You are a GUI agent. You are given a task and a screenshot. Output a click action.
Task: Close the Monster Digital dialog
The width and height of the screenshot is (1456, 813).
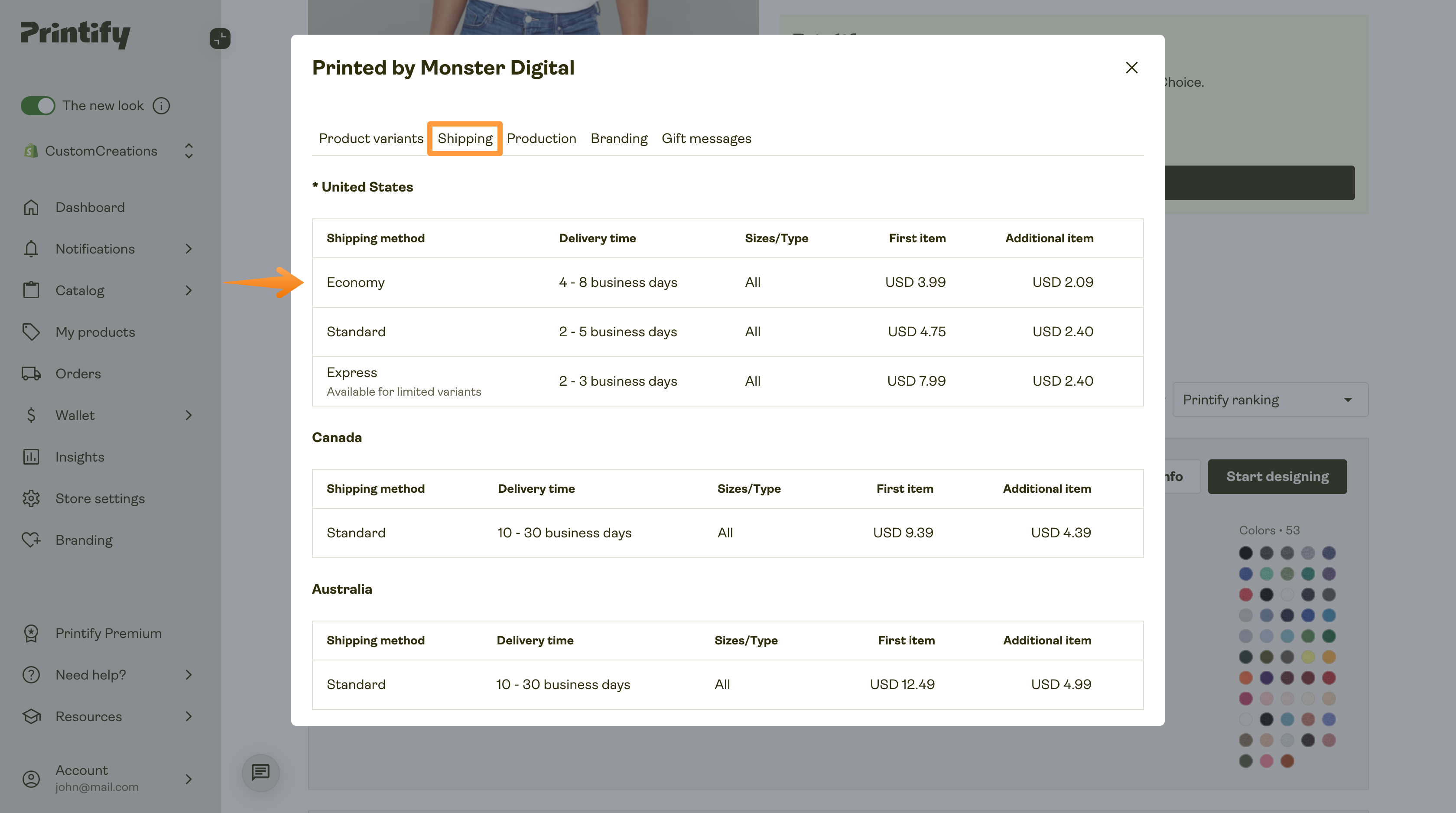1131,68
